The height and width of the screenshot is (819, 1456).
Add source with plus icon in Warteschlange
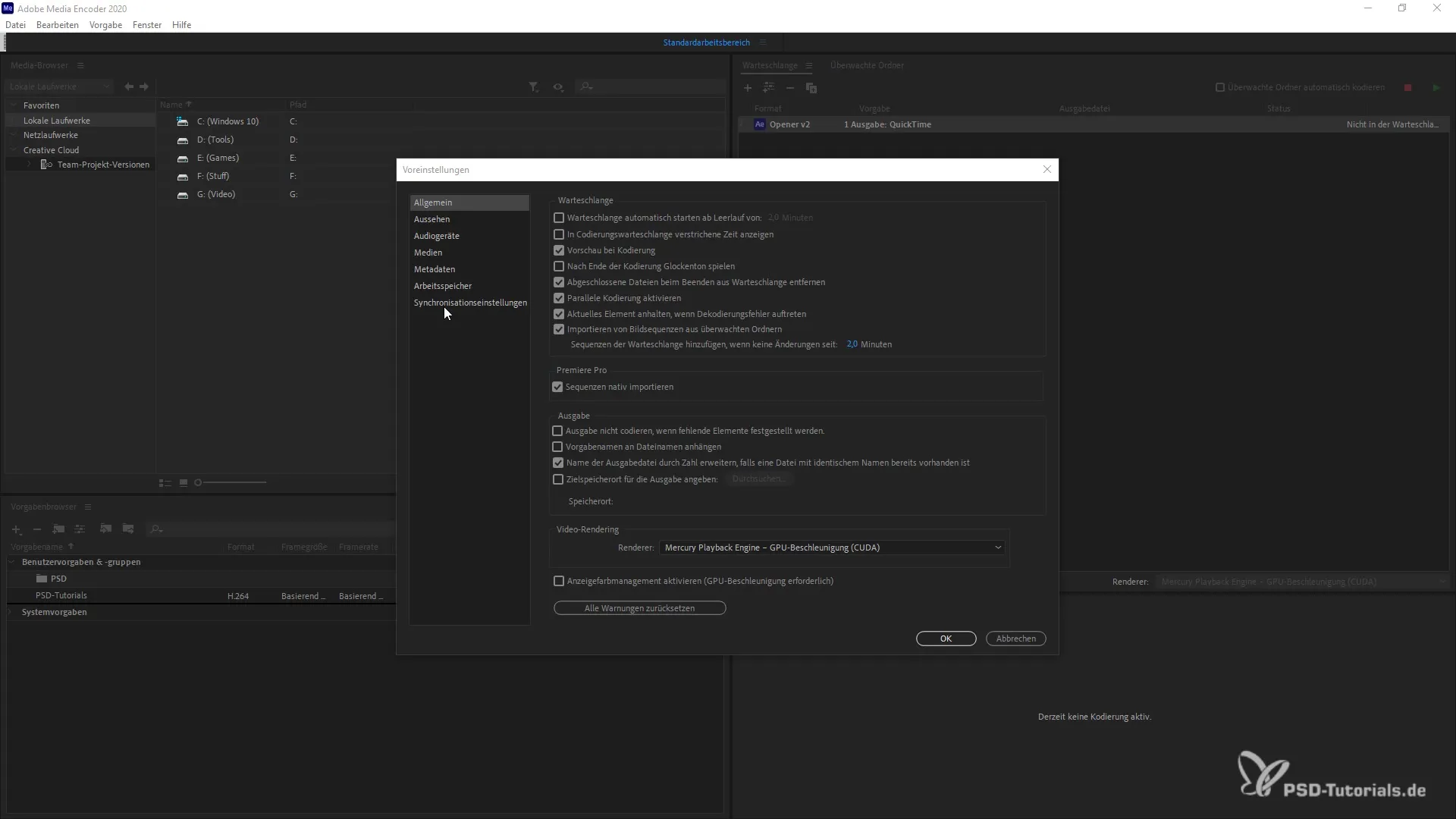748,88
